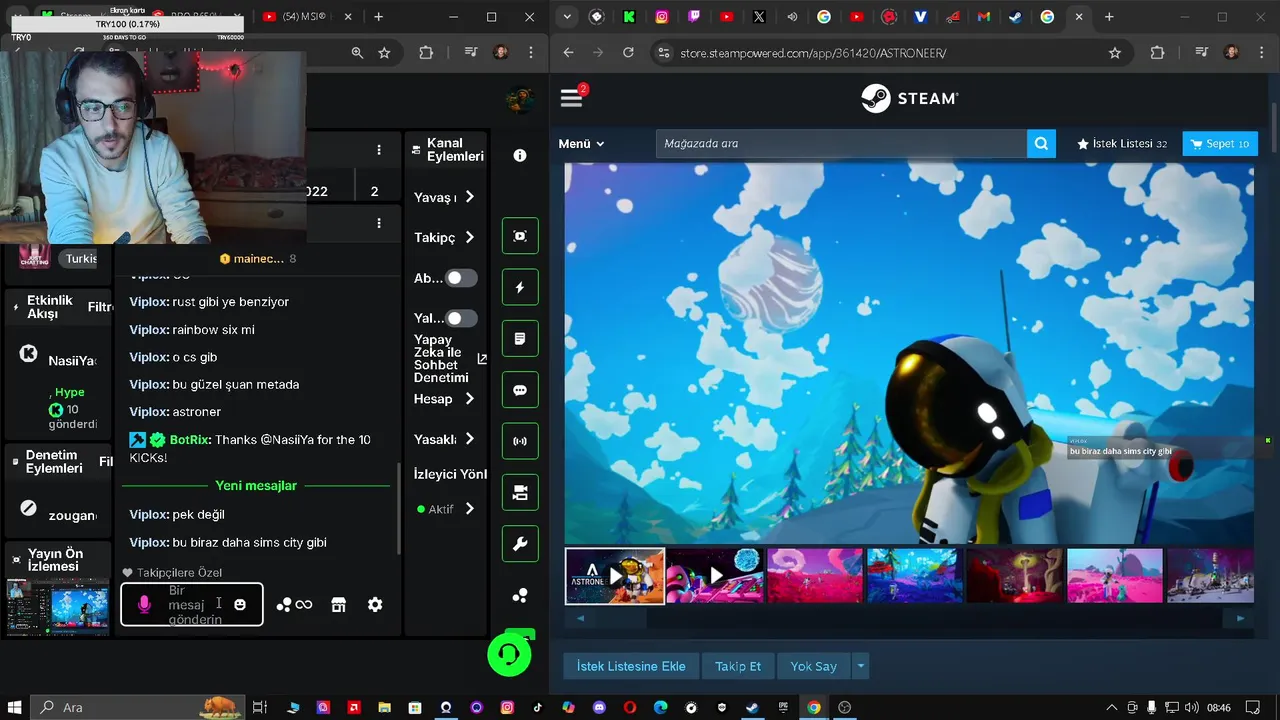The width and height of the screenshot is (1280, 720).
Task: Click the infinity points icon below chat
Action: [294, 605]
